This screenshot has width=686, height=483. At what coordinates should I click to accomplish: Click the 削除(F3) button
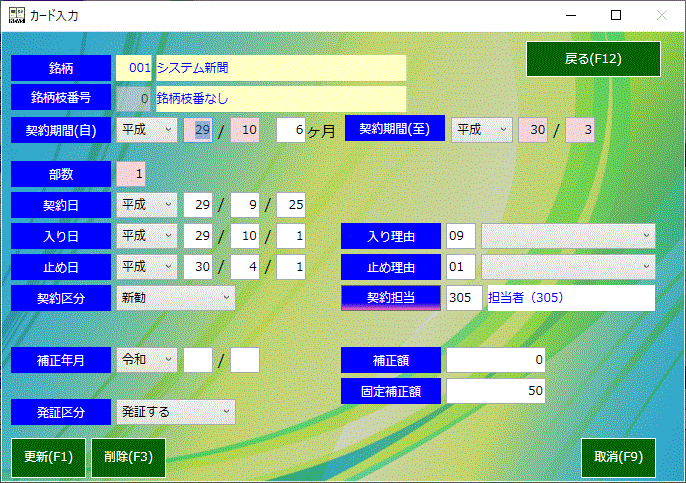128,457
